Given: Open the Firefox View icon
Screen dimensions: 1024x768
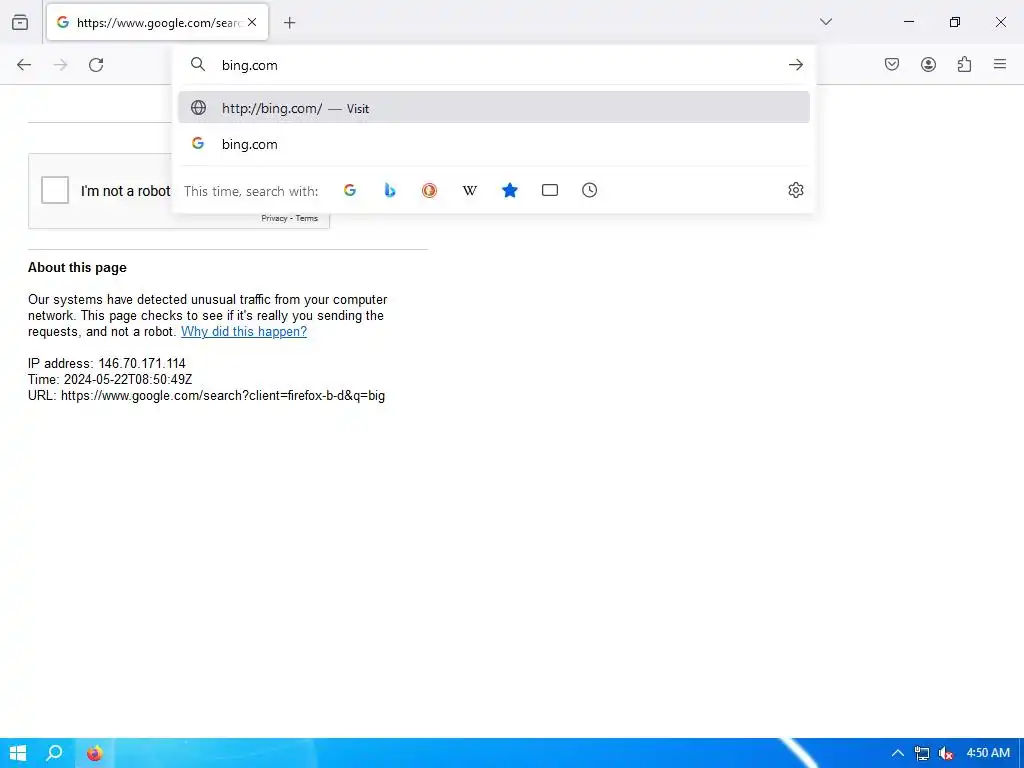Looking at the screenshot, I should tap(20, 22).
